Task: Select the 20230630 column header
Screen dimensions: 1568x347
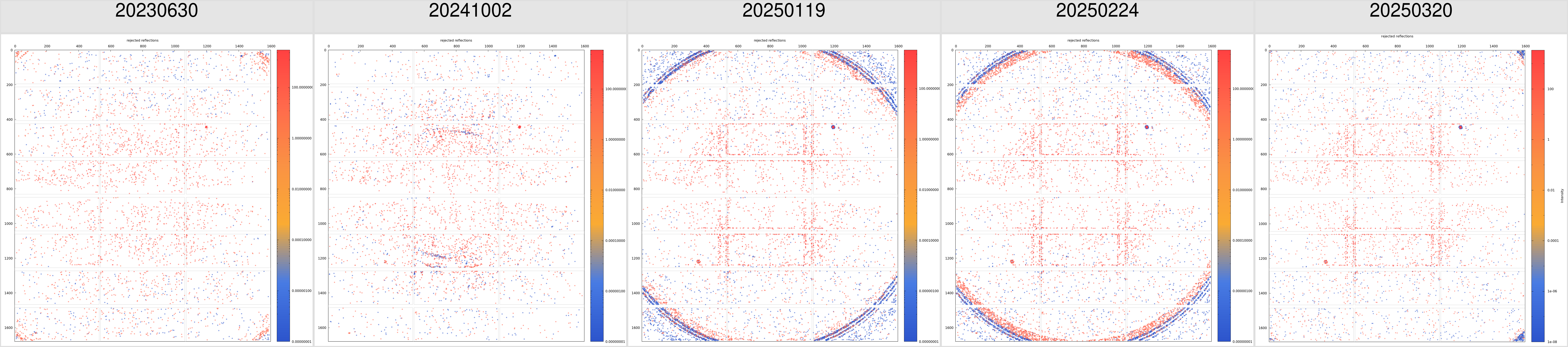Action: 156,10
